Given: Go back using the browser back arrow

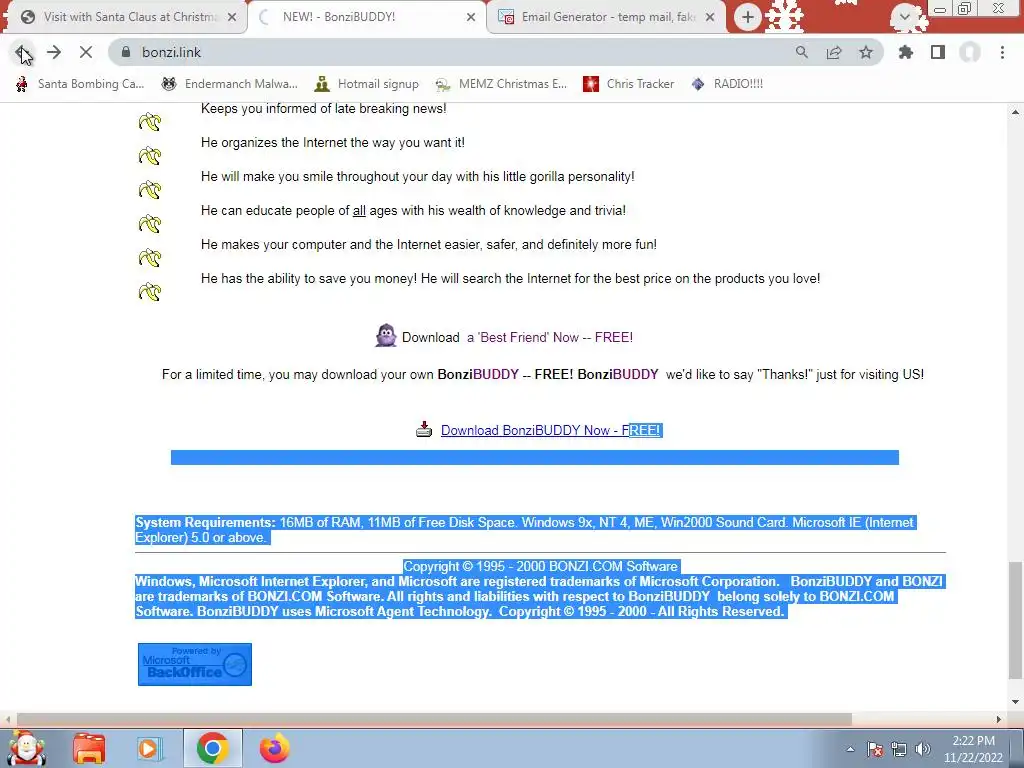Looking at the screenshot, I should 22,52.
